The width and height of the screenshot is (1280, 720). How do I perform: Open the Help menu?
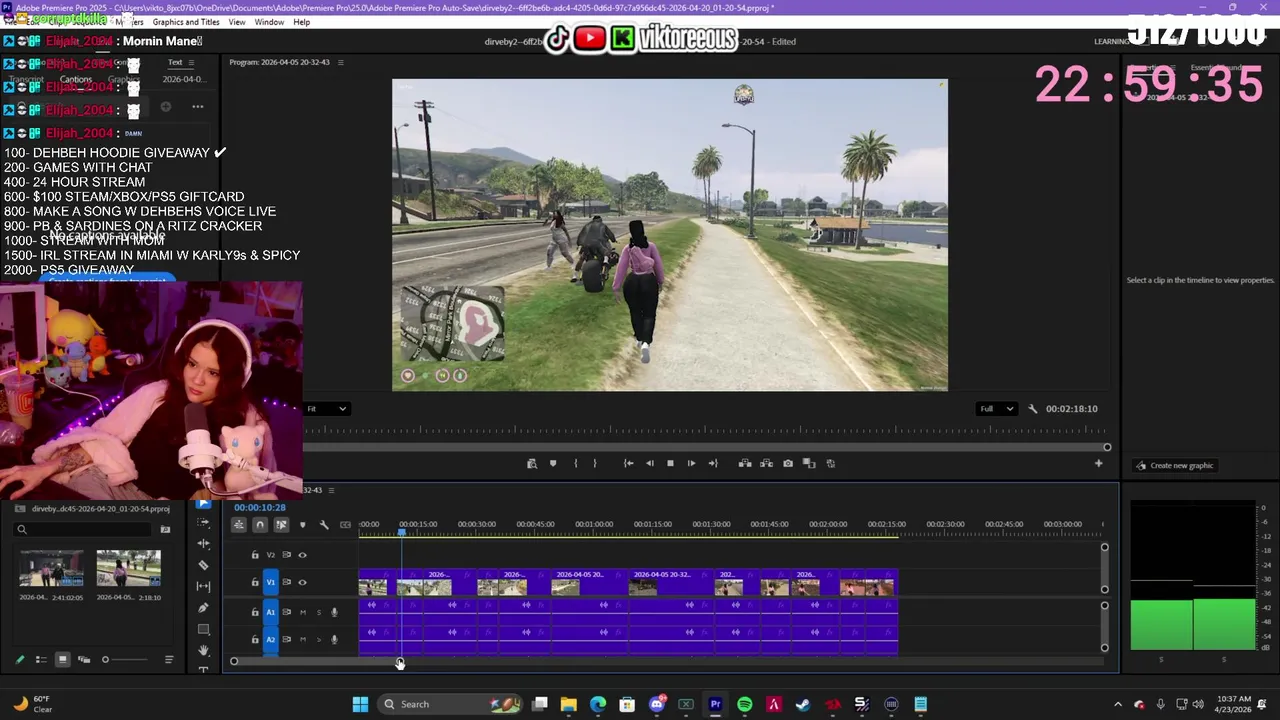pyautogui.click(x=301, y=22)
